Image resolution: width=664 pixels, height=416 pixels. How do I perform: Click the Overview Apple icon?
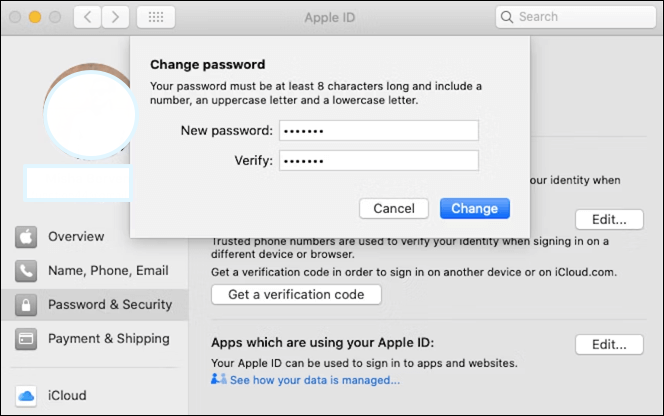pos(26,237)
